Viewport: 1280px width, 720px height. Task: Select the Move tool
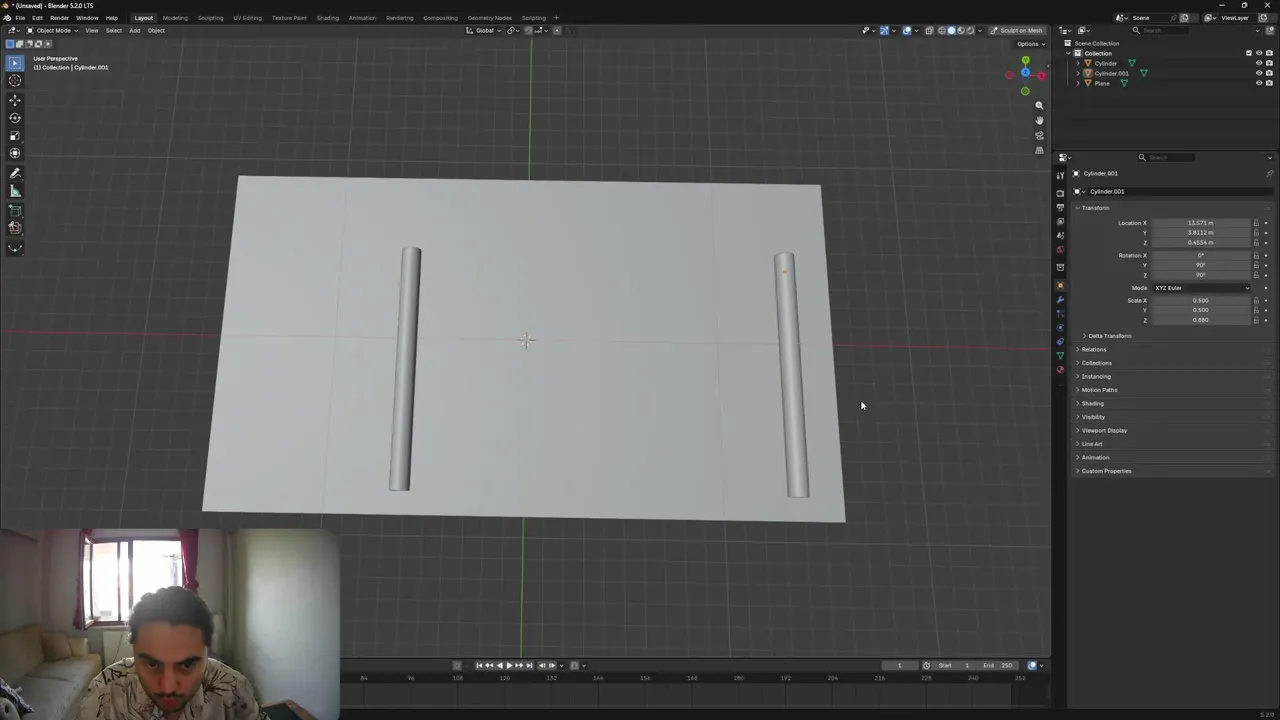click(15, 100)
